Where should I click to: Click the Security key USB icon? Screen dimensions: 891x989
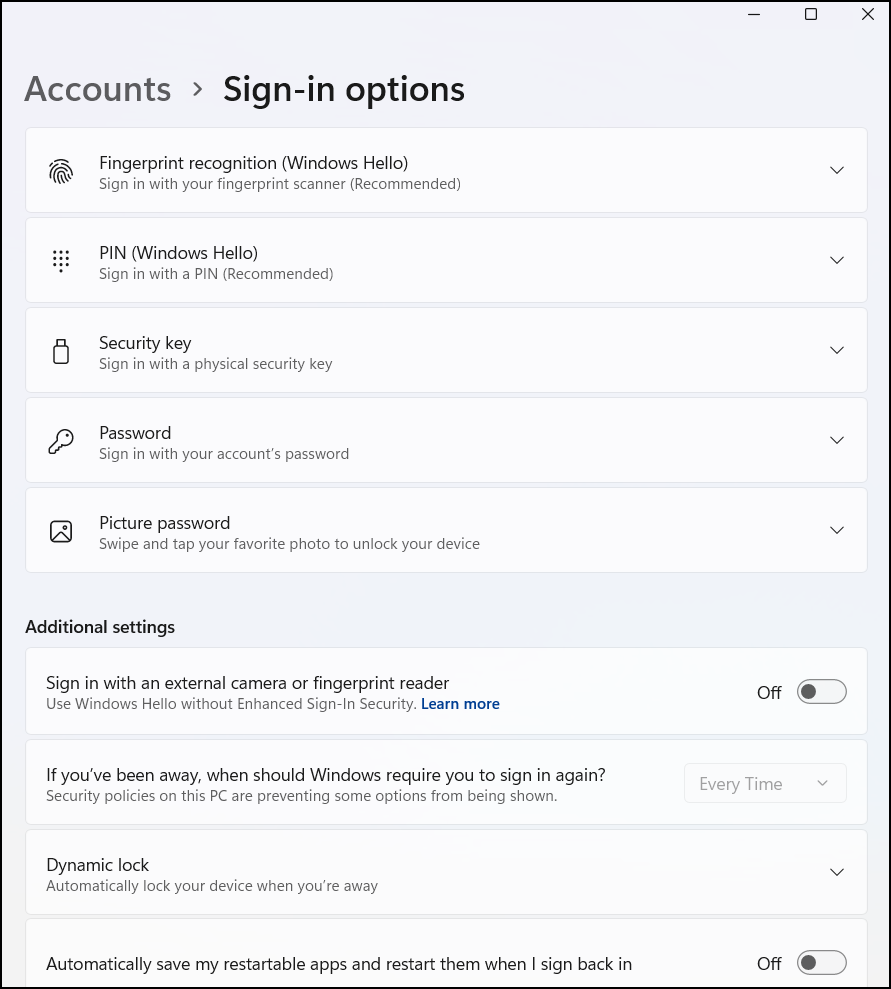(x=61, y=350)
